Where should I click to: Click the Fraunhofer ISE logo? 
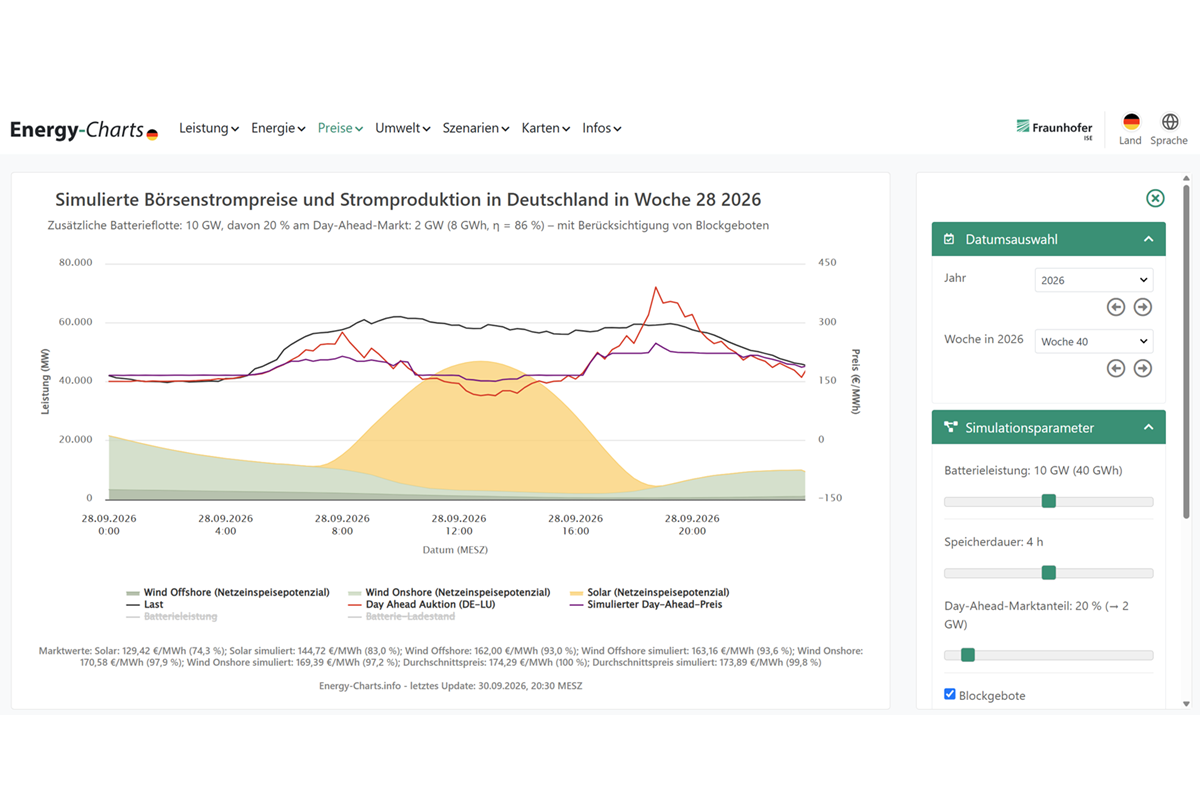click(x=1055, y=129)
